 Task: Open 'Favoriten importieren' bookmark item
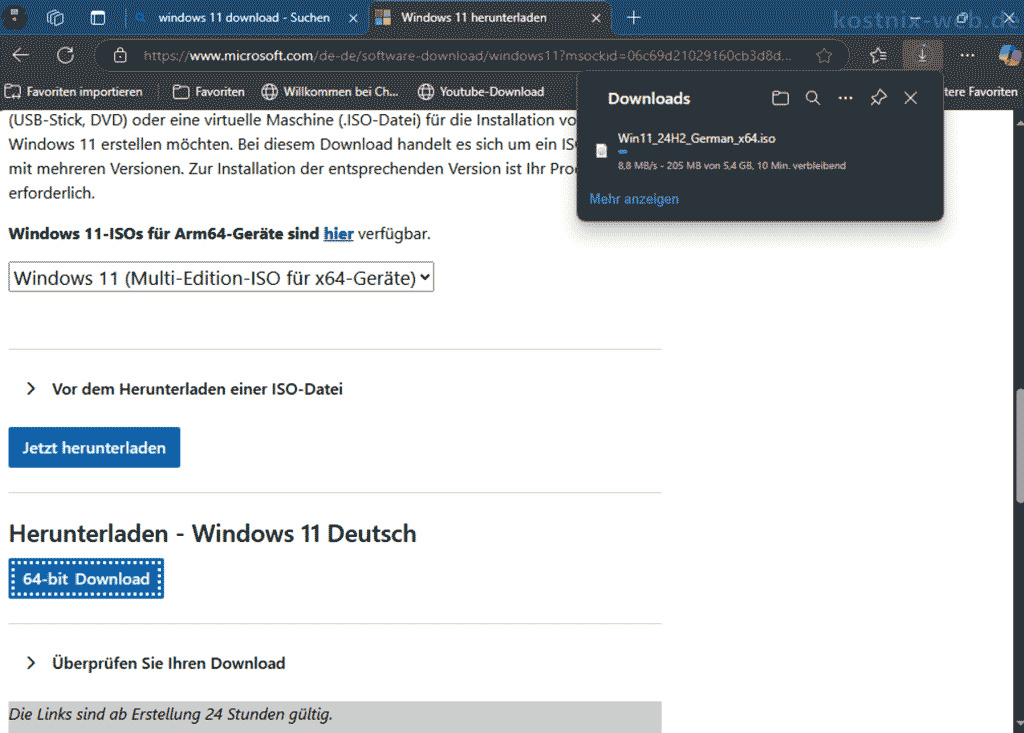point(74,91)
